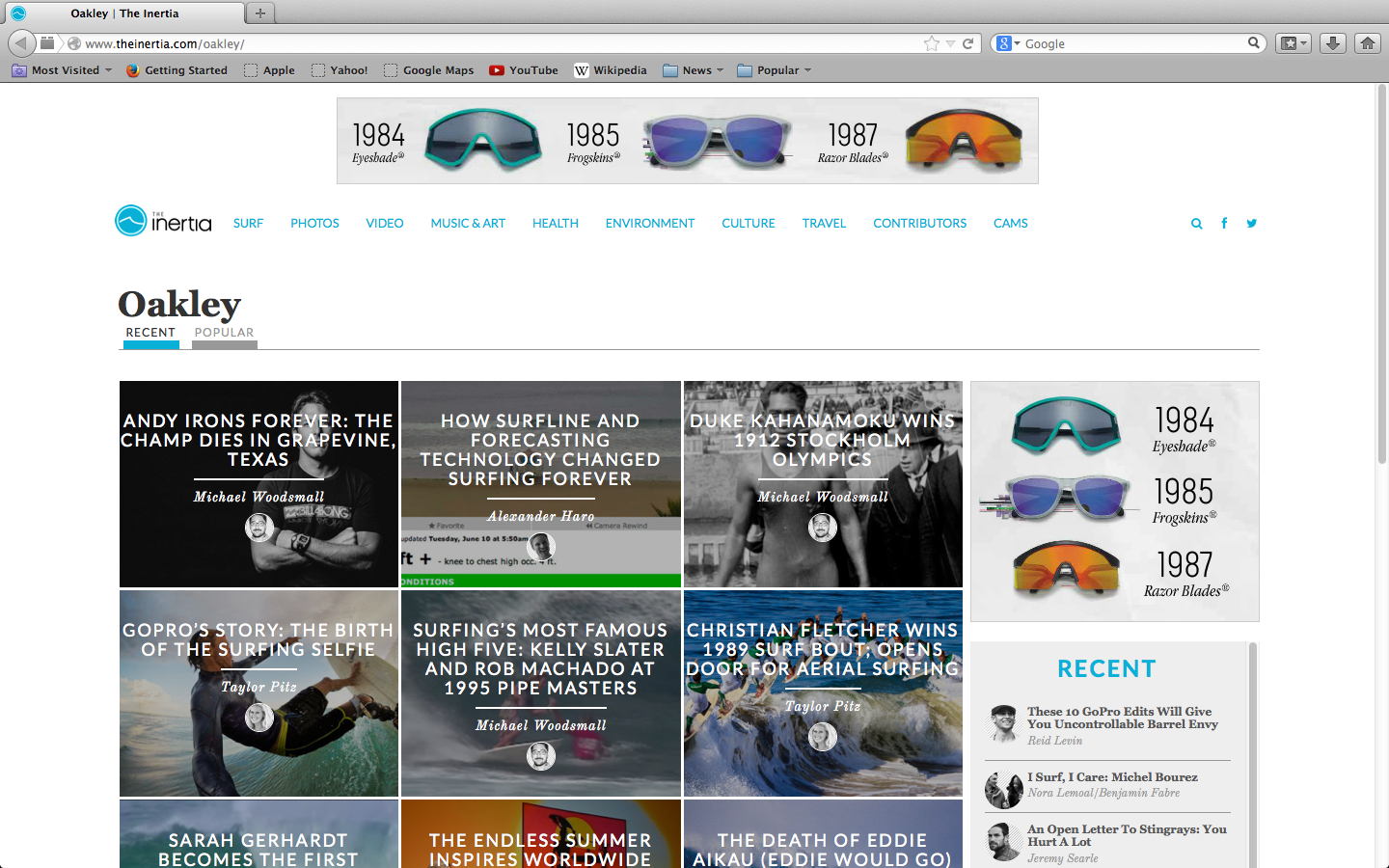The height and width of the screenshot is (868, 1389).
Task: Open the square Oakley sunglasses sidebar ad
Action: click(1115, 502)
